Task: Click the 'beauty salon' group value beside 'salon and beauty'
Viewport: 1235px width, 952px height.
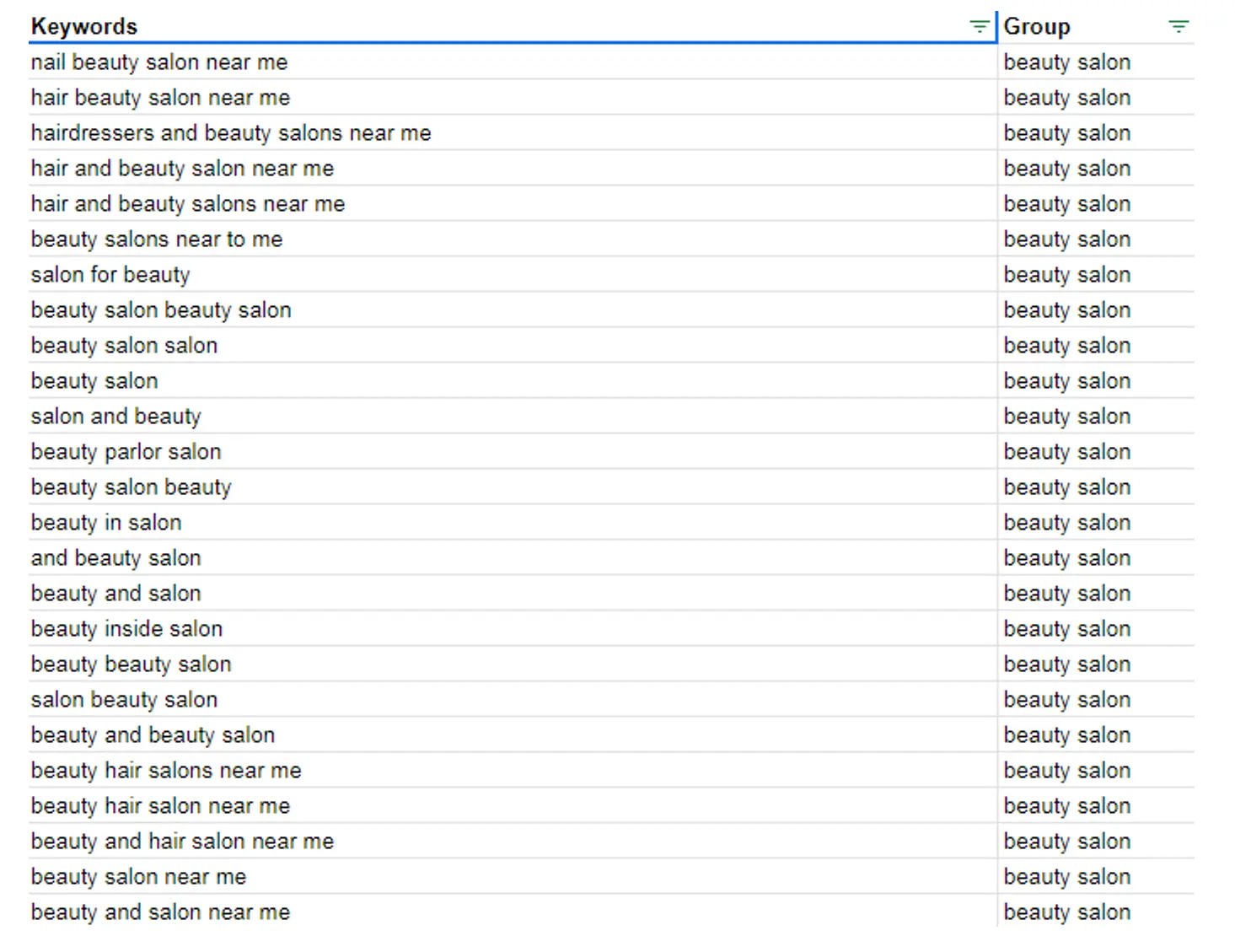Action: tap(1067, 416)
